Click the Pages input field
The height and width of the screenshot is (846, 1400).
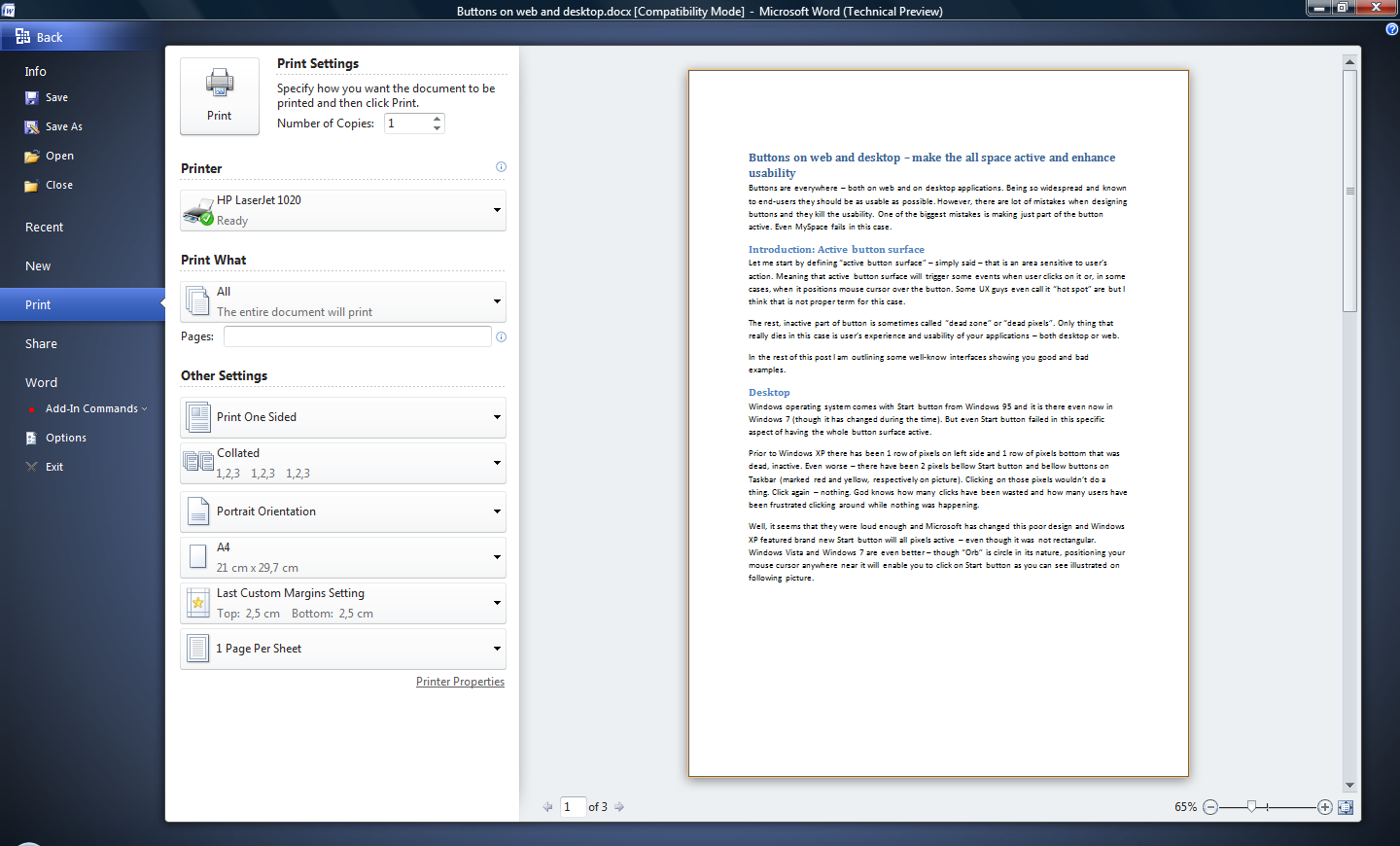coord(357,336)
